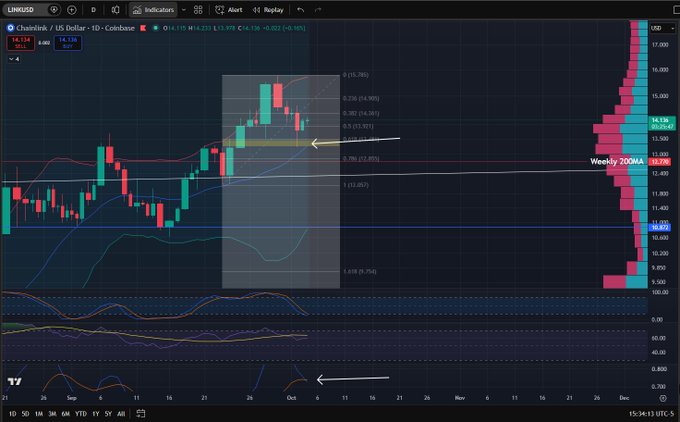This screenshot has width=680, height=422.
Task: Select the 0.236 (14.905) Fibonacci label
Action: tap(361, 98)
